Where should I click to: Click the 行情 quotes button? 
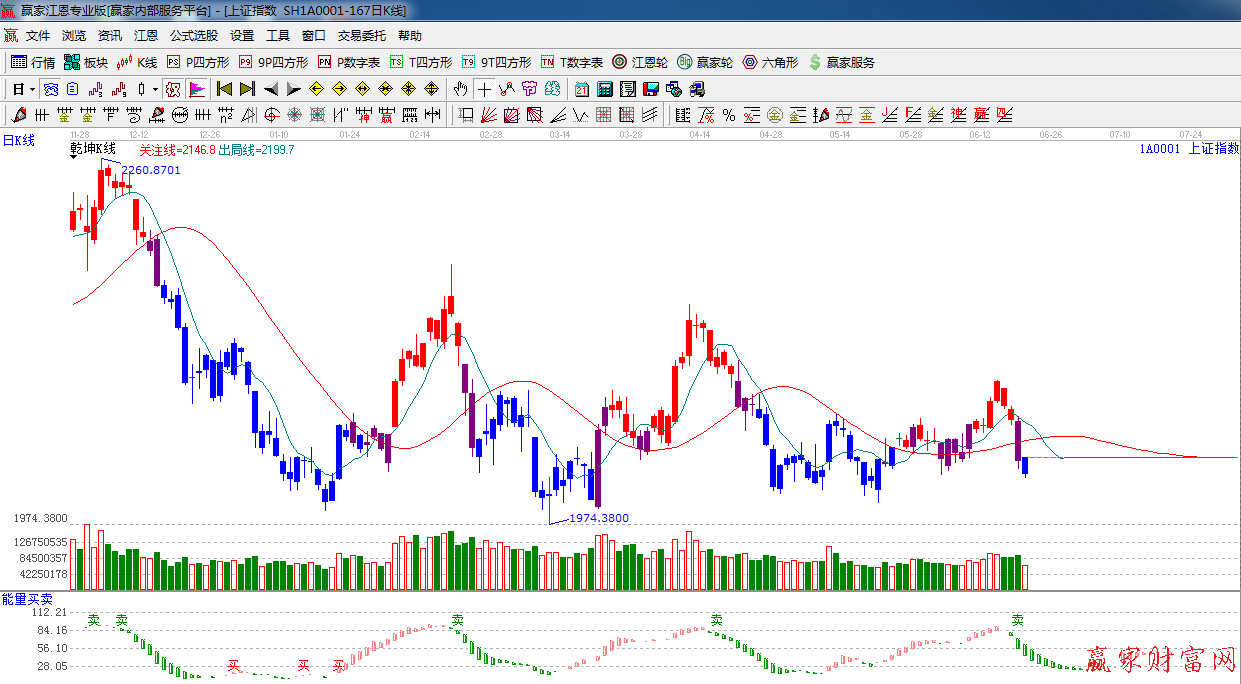[33, 62]
